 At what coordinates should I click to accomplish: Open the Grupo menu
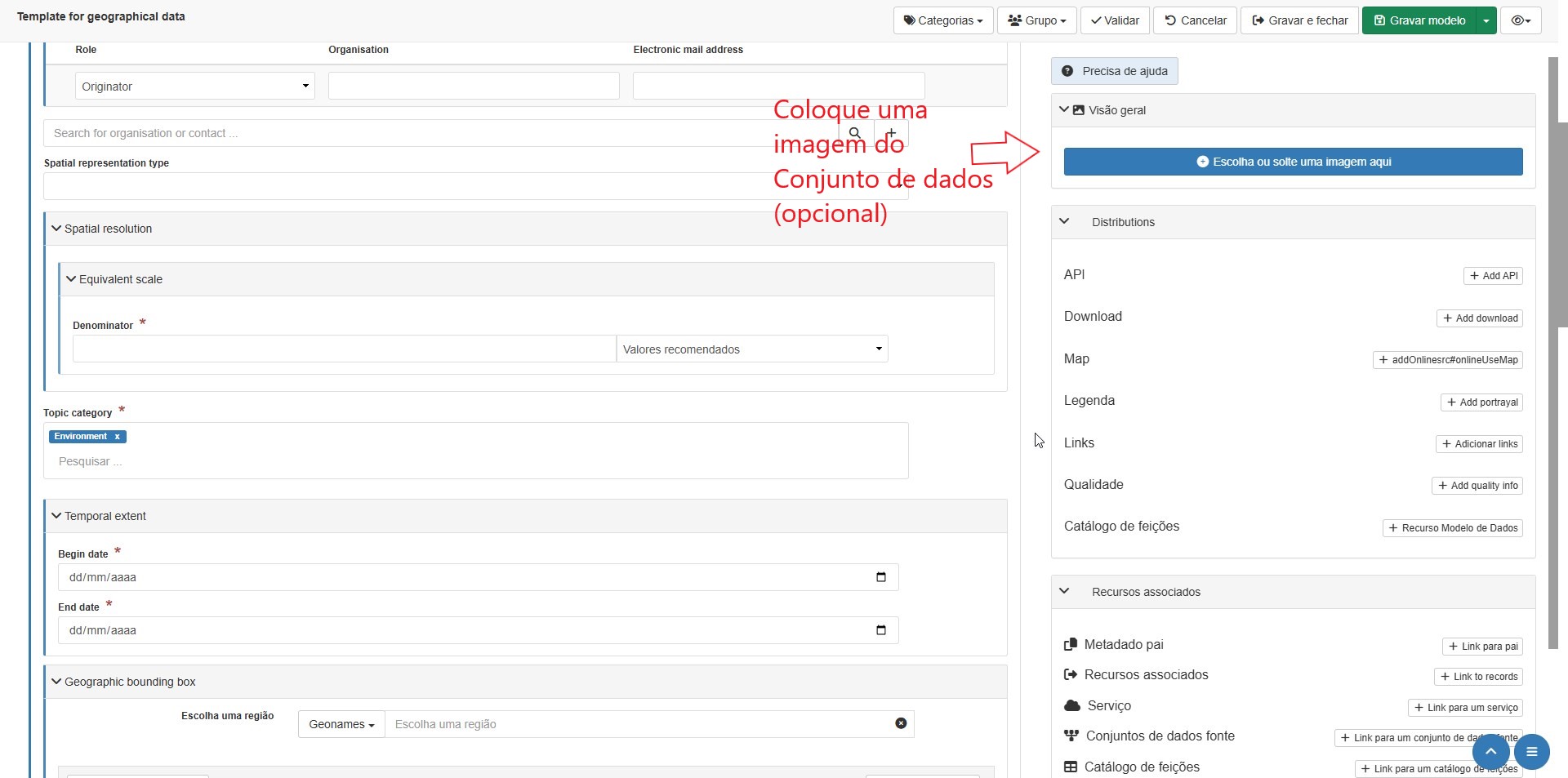pyautogui.click(x=1036, y=20)
